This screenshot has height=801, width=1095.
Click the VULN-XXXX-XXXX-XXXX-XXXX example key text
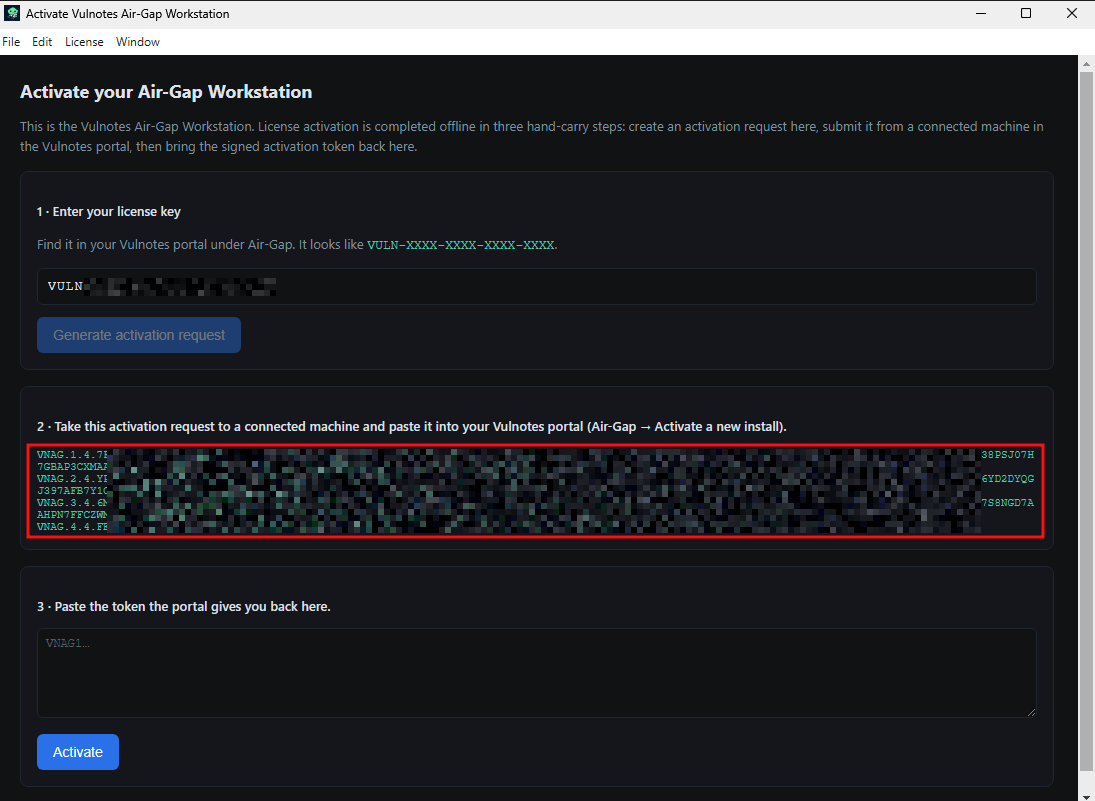[461, 245]
